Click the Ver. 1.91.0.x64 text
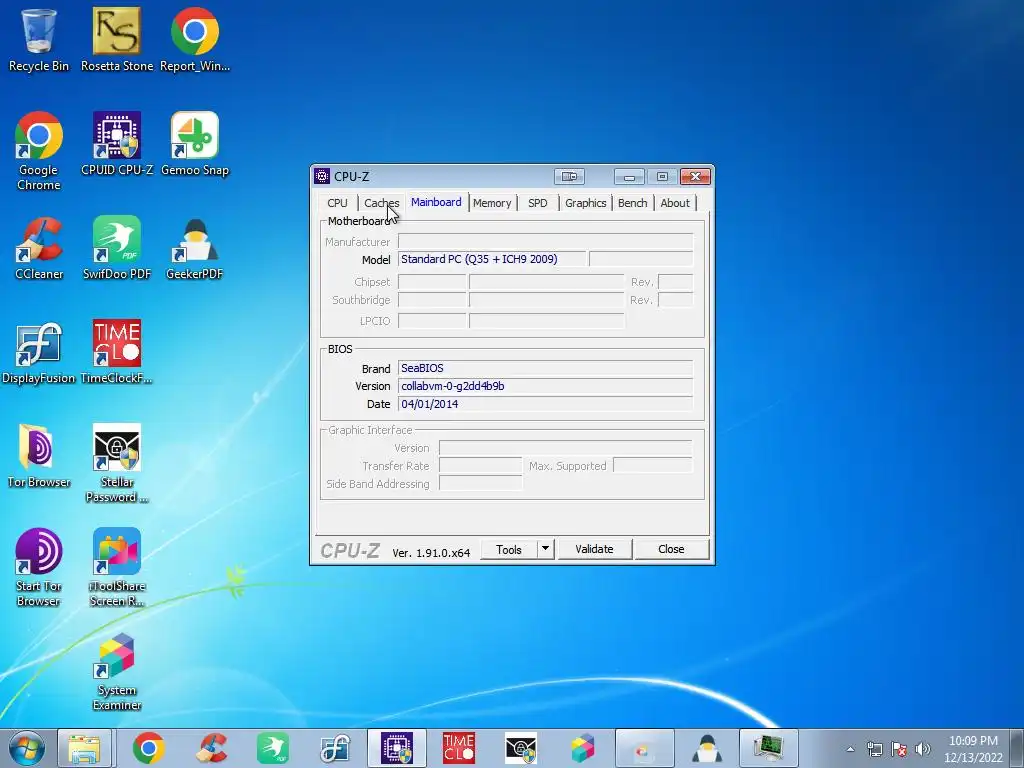Screen dimensions: 1024x768 pyautogui.click(x=431, y=552)
